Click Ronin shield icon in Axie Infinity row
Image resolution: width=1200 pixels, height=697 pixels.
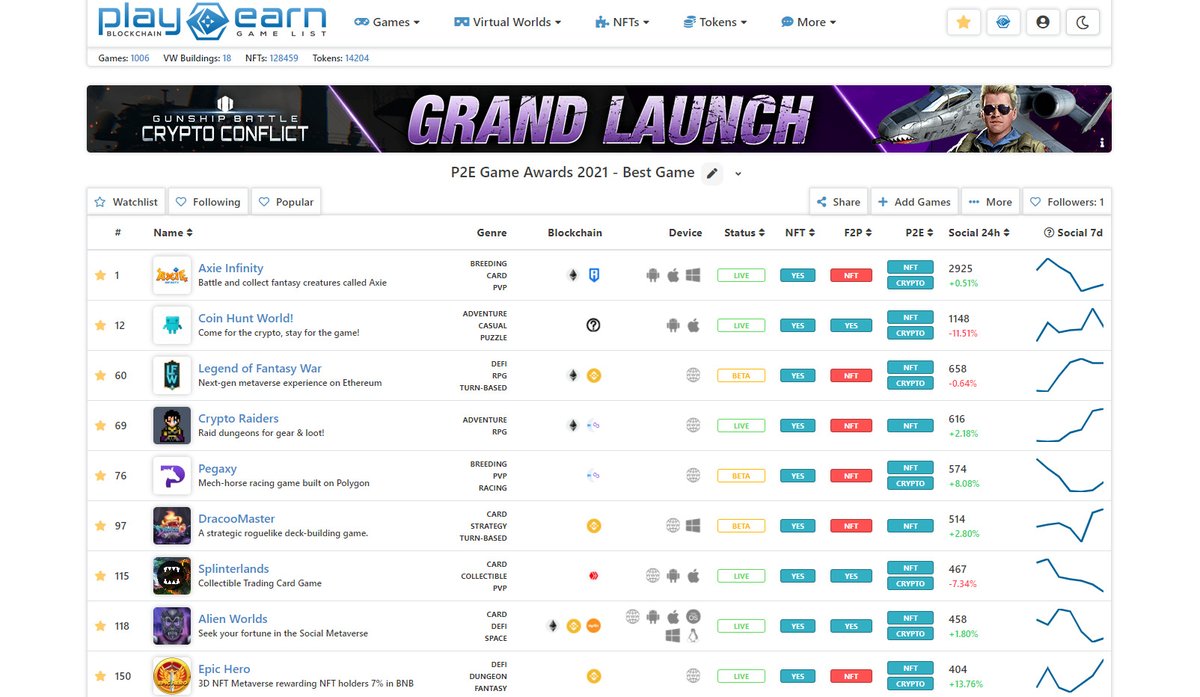click(594, 275)
